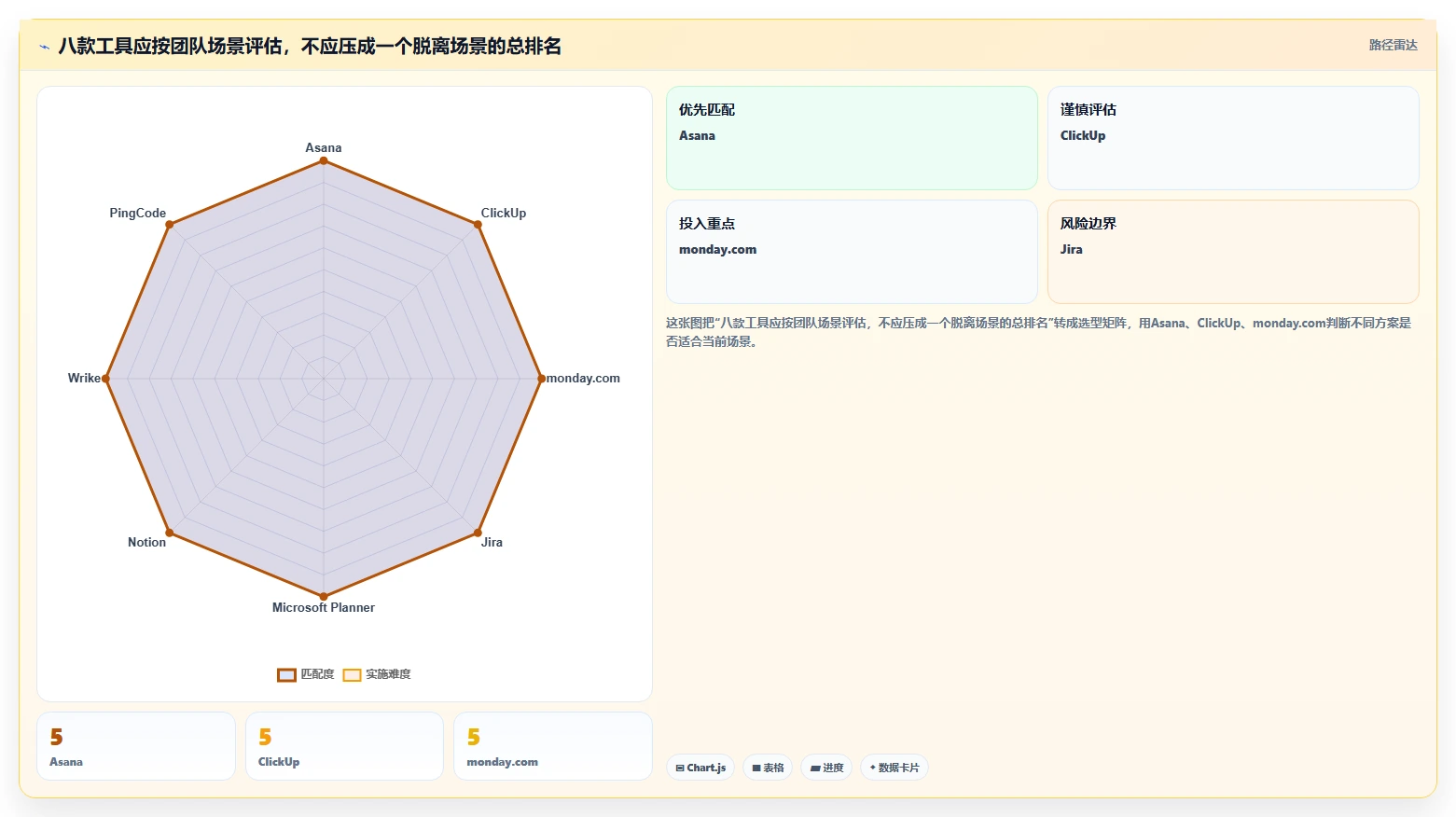Click the monday.com axis label on the radar

click(583, 378)
